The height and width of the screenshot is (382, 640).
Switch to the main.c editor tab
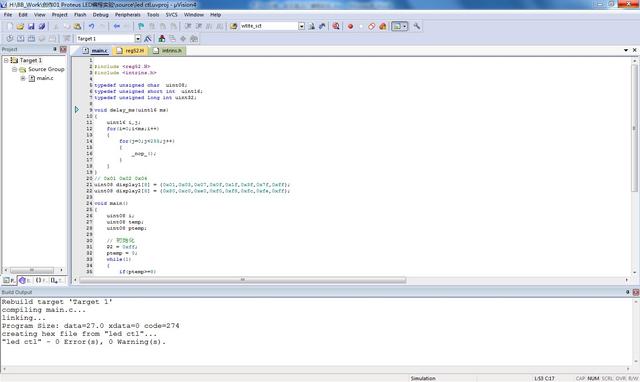96,51
